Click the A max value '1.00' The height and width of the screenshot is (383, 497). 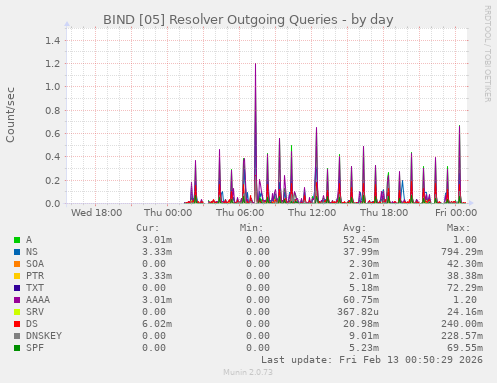click(x=465, y=240)
